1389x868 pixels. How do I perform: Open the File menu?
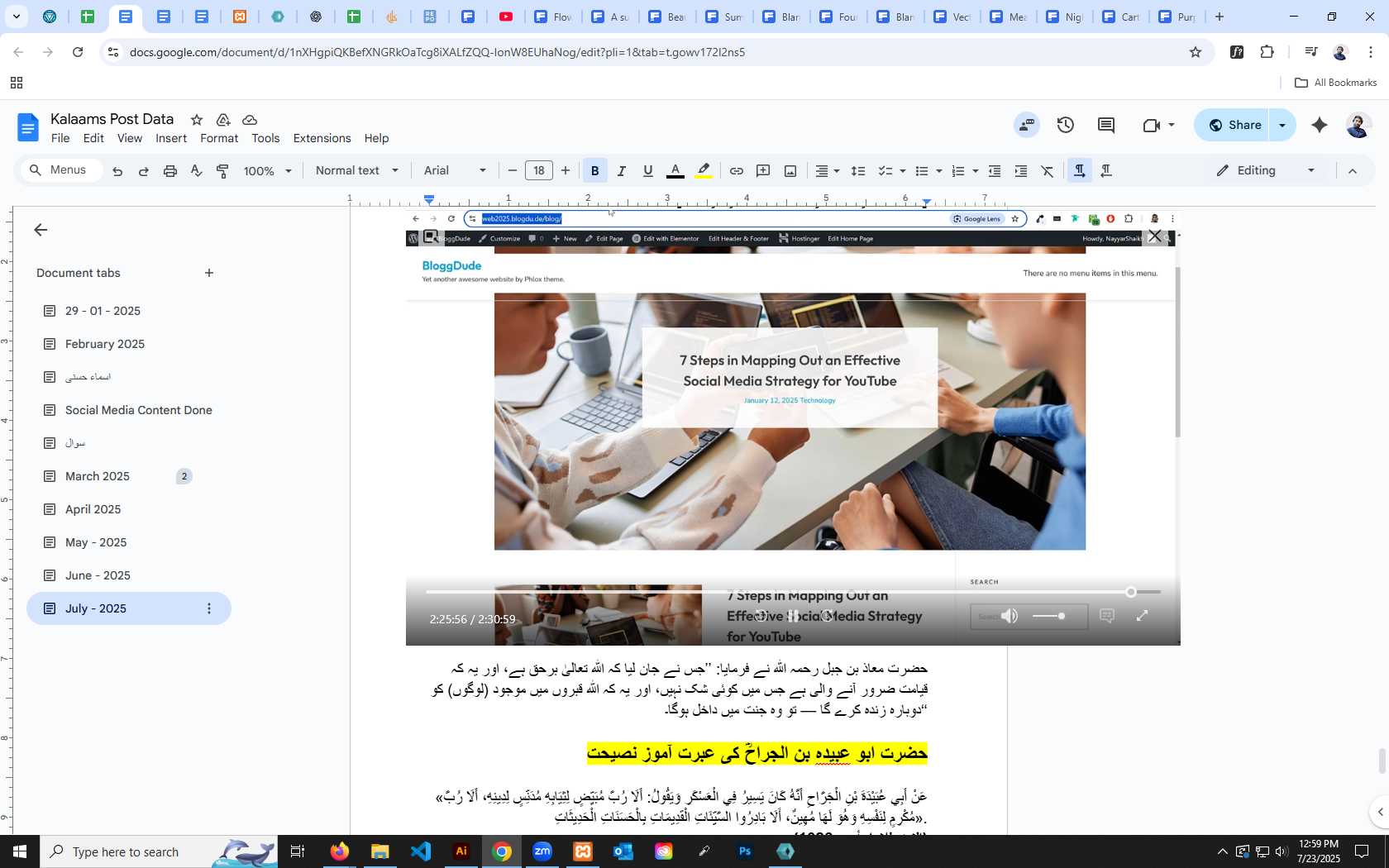click(60, 139)
